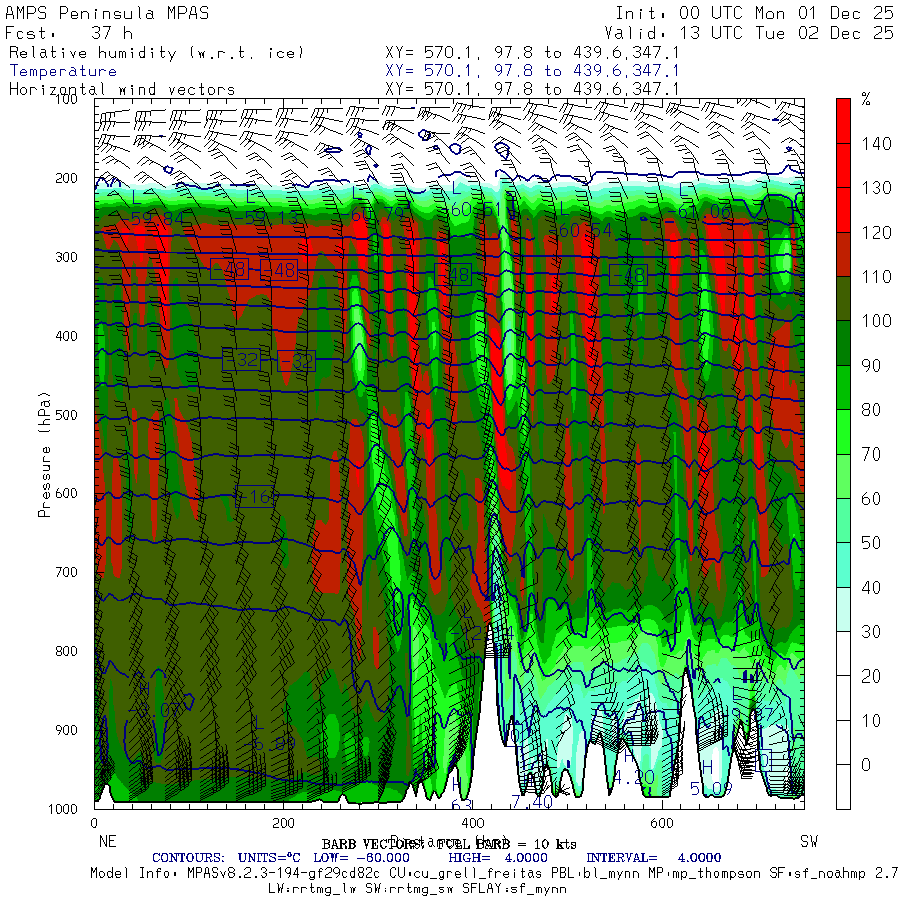Pick the dark green 90–100% colorbar swatch

843,343
